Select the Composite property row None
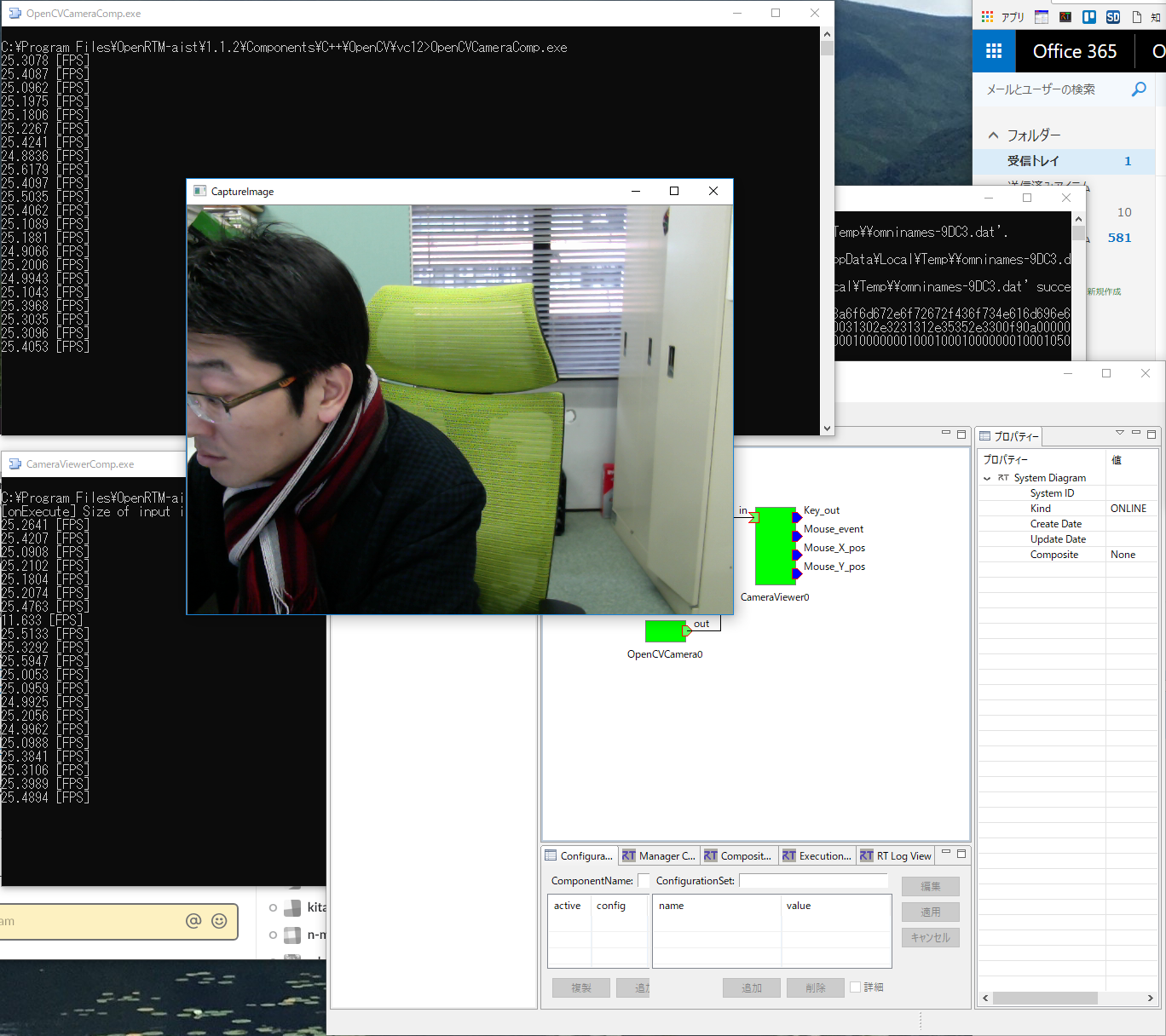Viewport: 1166px width, 1036px height. coord(1067,555)
